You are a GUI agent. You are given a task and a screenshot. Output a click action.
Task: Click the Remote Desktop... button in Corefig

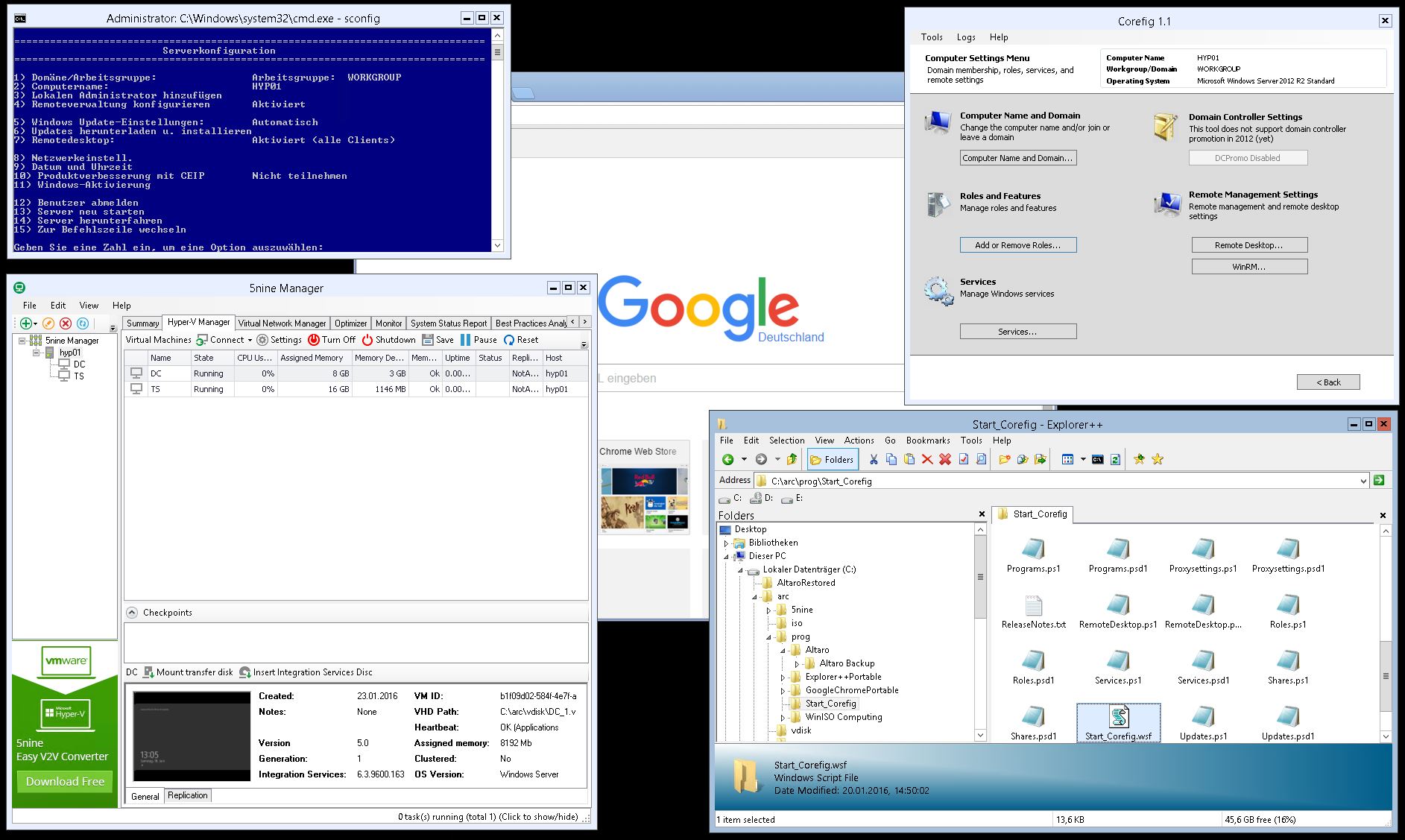(x=1249, y=244)
